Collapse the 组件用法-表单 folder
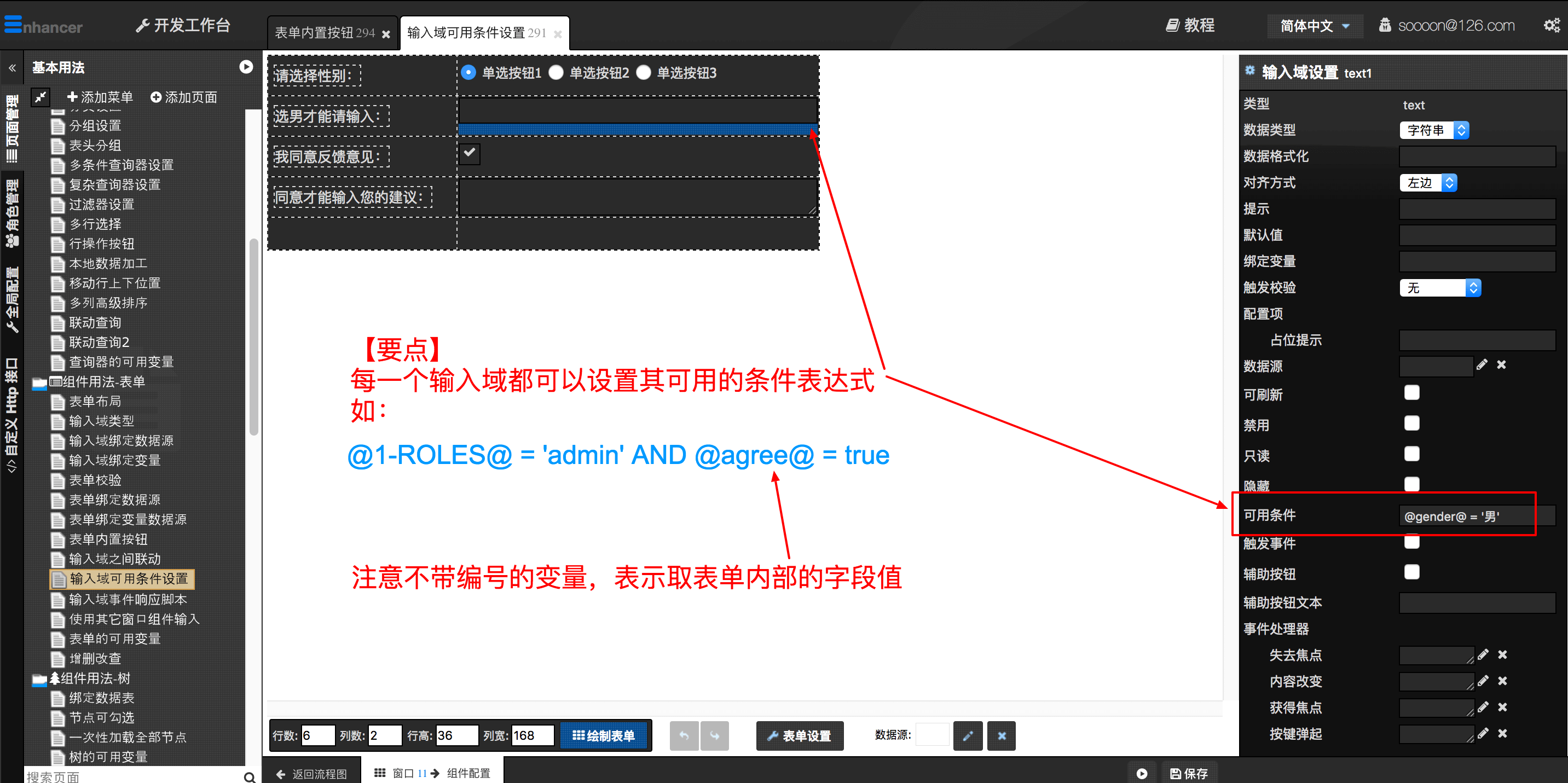Screen dimensions: 1568x783 point(40,382)
